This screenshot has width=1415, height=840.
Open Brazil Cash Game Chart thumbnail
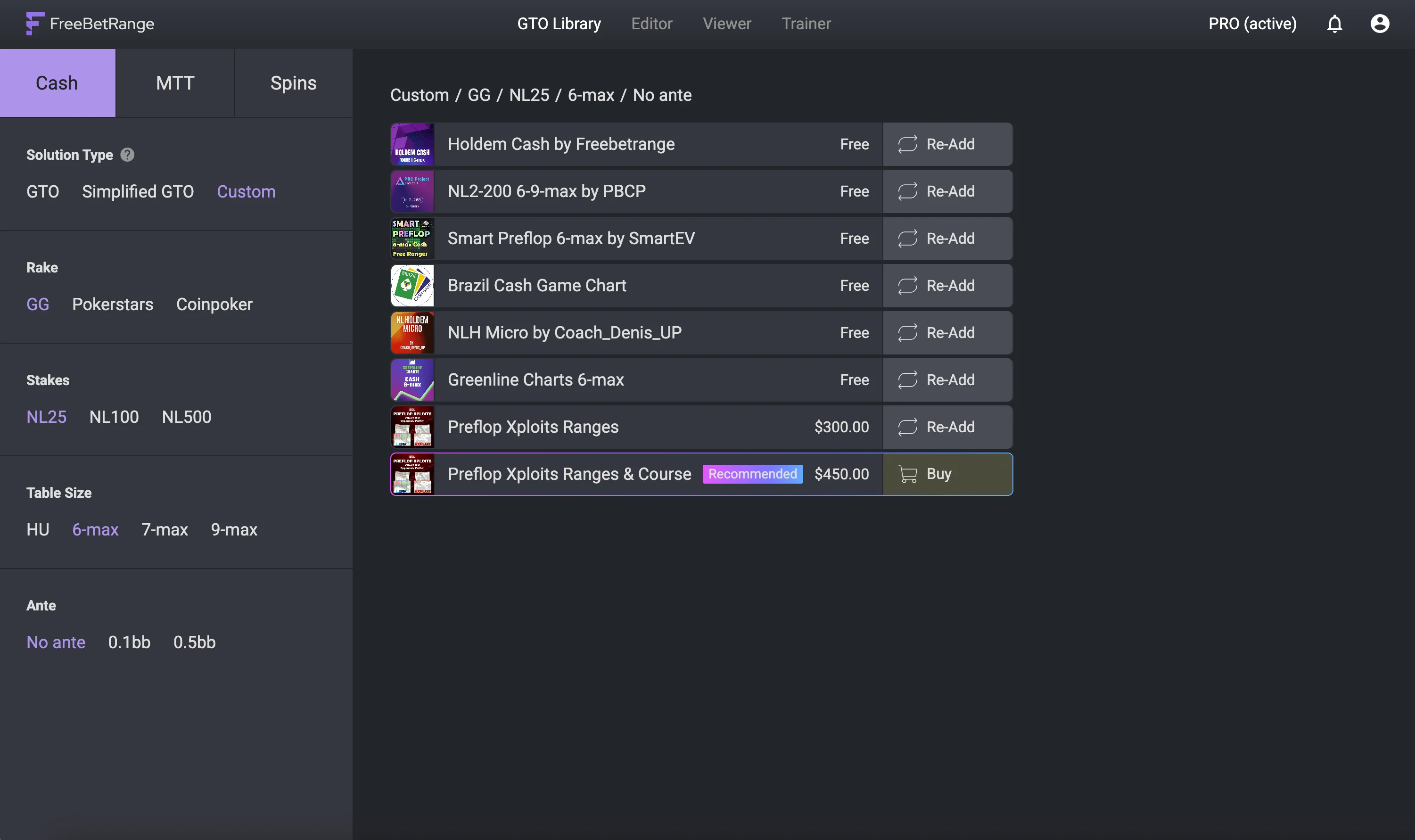pos(412,285)
